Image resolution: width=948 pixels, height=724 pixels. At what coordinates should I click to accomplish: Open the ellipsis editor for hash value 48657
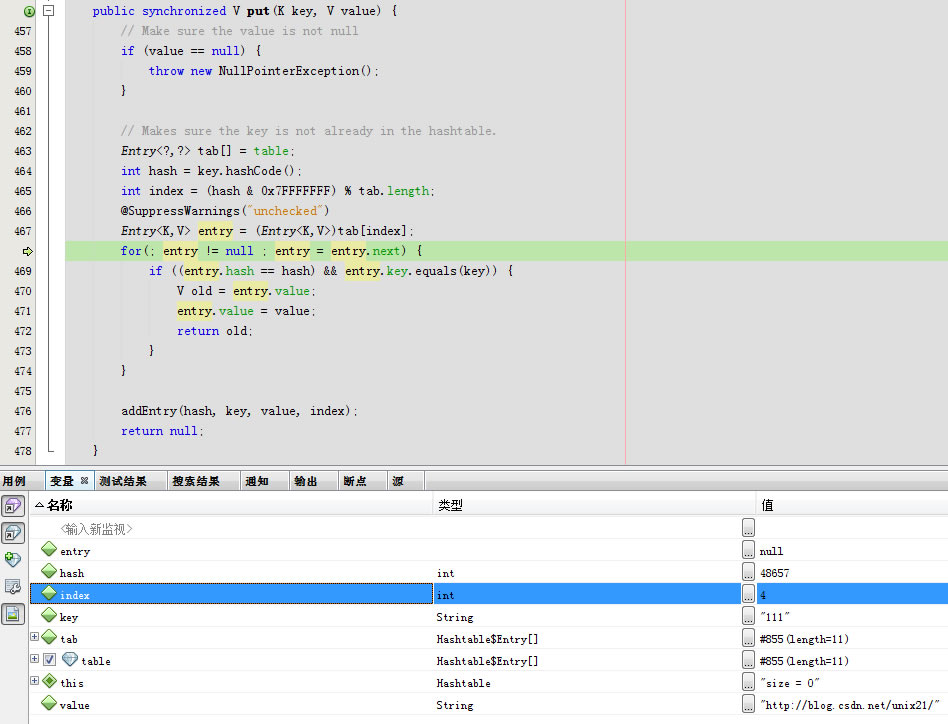(x=748, y=571)
